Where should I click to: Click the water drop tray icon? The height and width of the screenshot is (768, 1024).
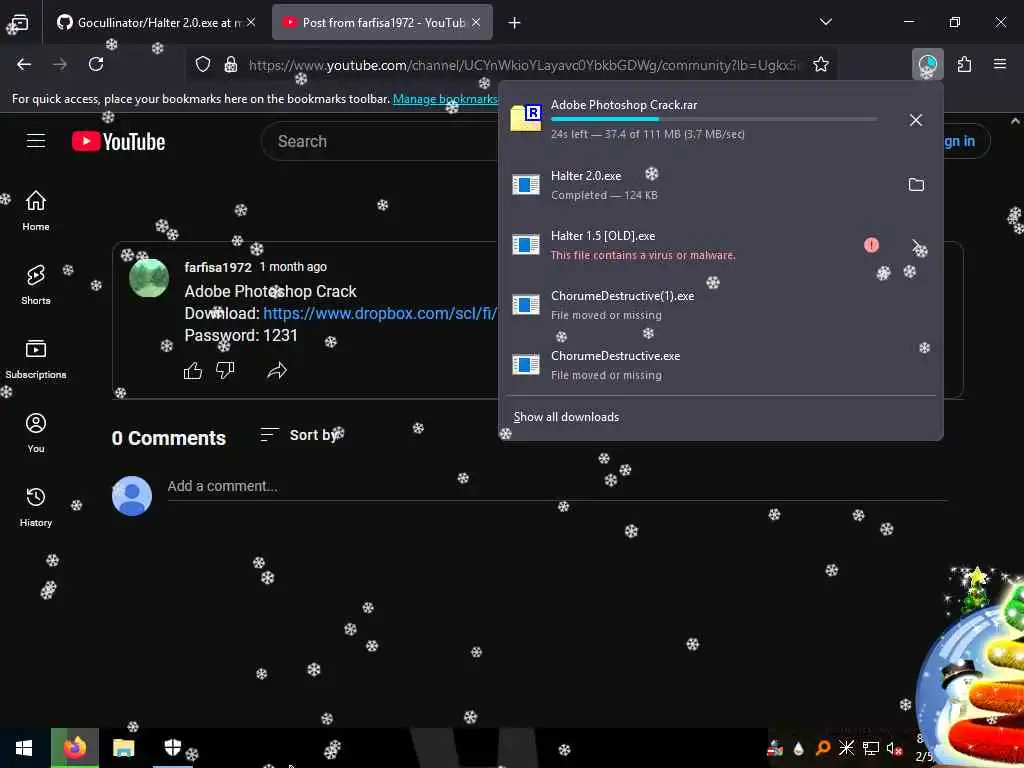798,748
